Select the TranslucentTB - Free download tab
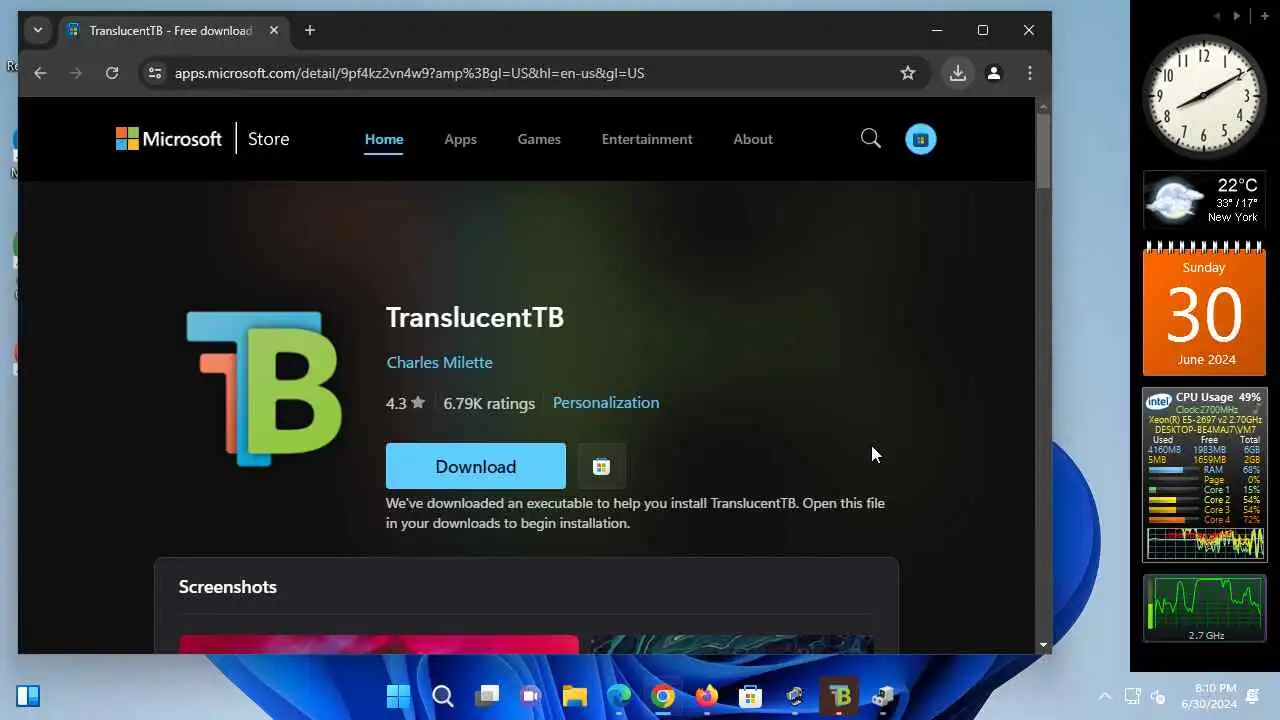 click(x=172, y=31)
